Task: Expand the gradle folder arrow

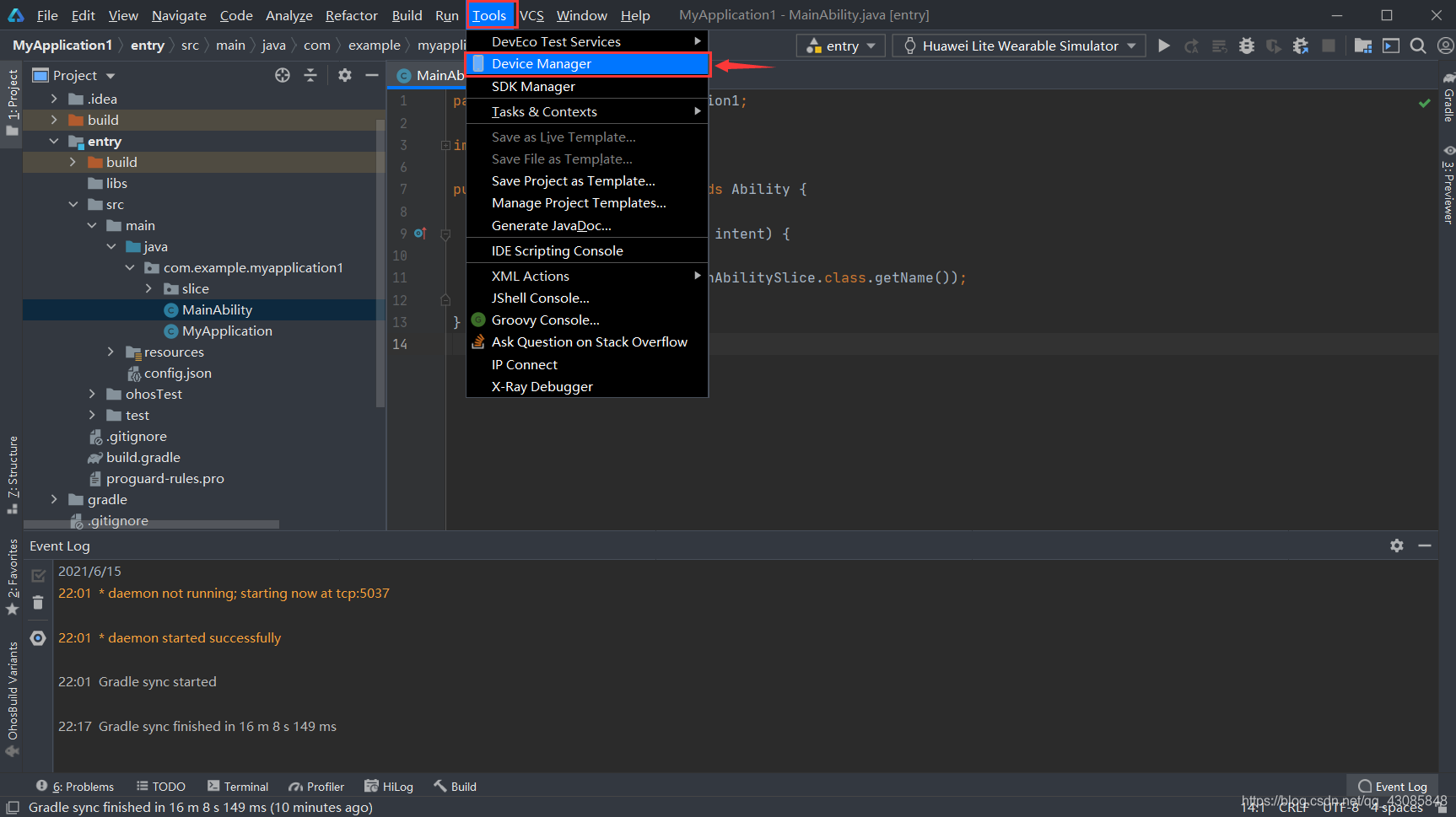Action: [54, 499]
